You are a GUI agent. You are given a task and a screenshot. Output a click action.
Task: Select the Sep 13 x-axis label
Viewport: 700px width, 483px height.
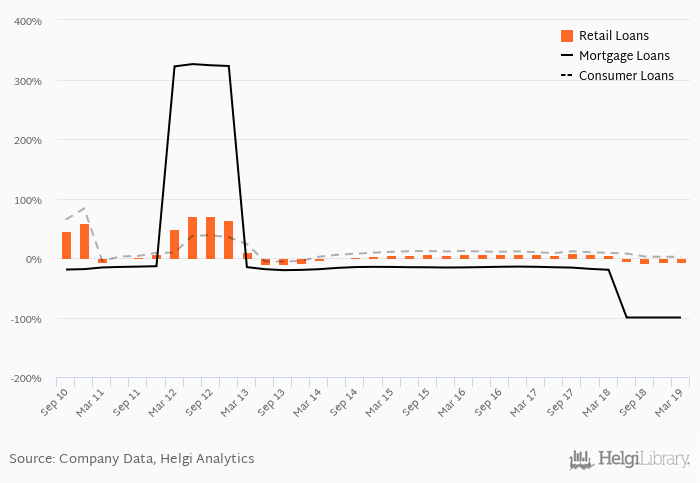click(x=272, y=402)
